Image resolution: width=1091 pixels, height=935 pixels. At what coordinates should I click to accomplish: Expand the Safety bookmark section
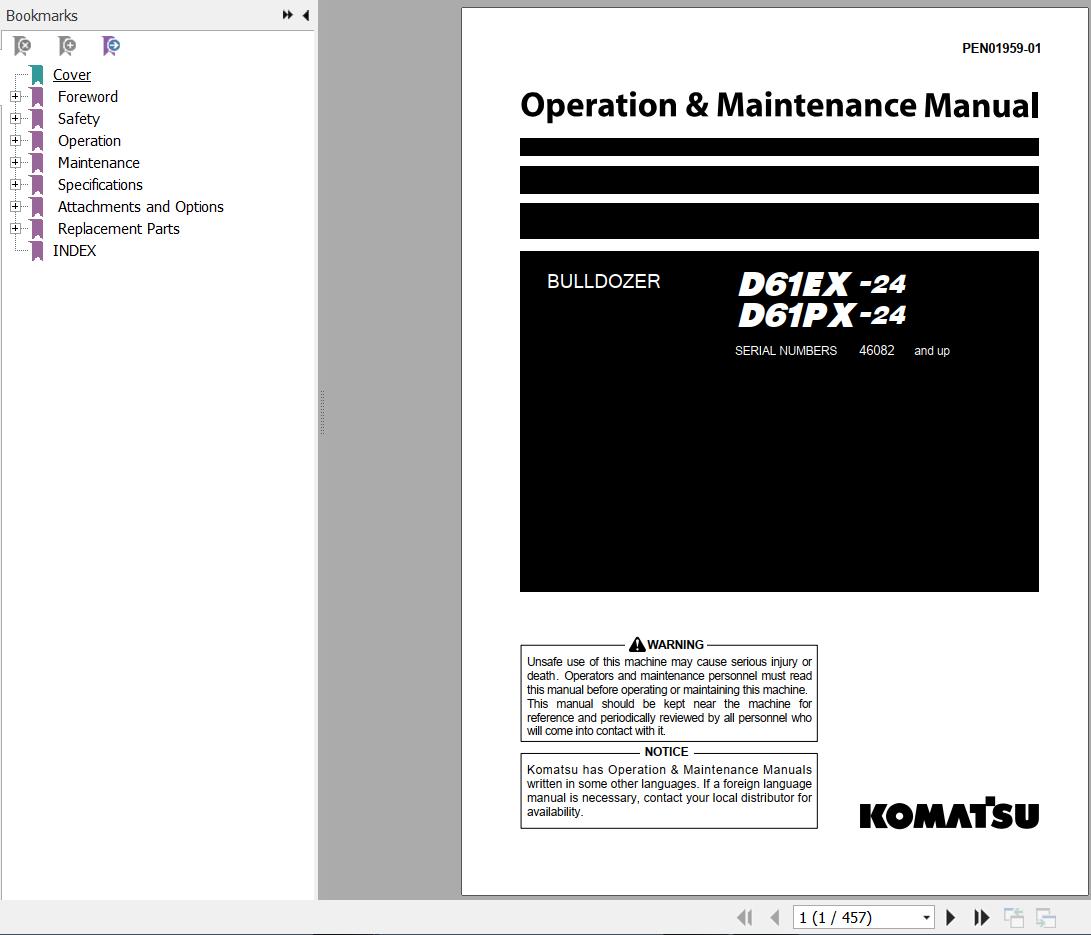15,119
